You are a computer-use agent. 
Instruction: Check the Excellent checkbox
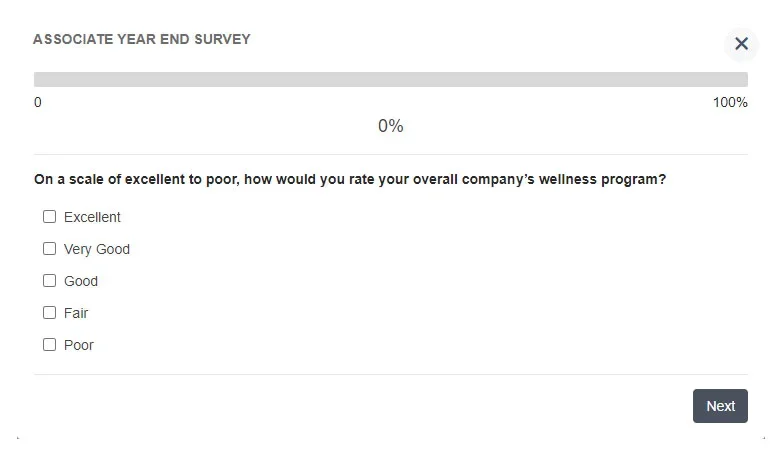click(x=49, y=216)
